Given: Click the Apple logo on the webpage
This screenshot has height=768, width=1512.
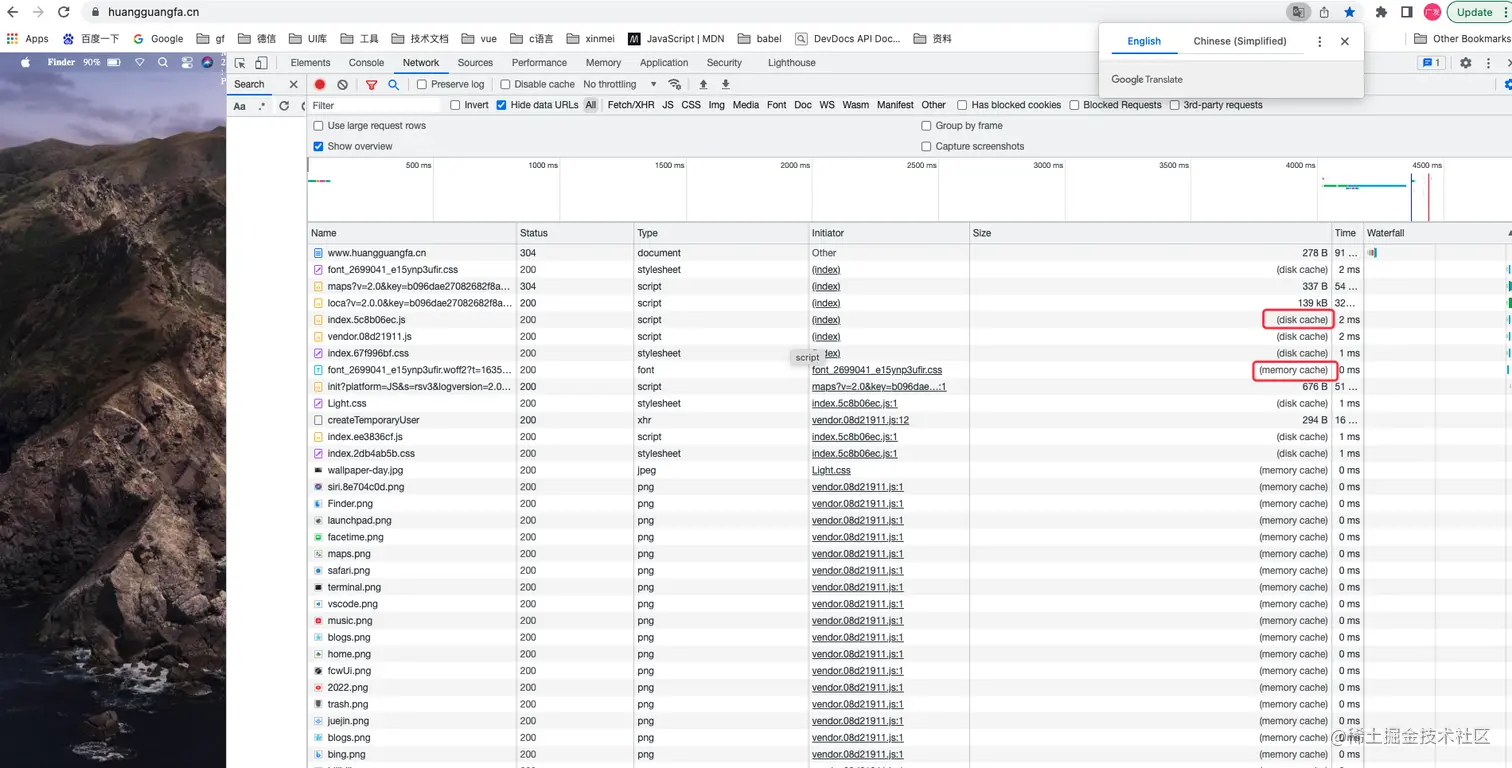Looking at the screenshot, I should point(26,62).
